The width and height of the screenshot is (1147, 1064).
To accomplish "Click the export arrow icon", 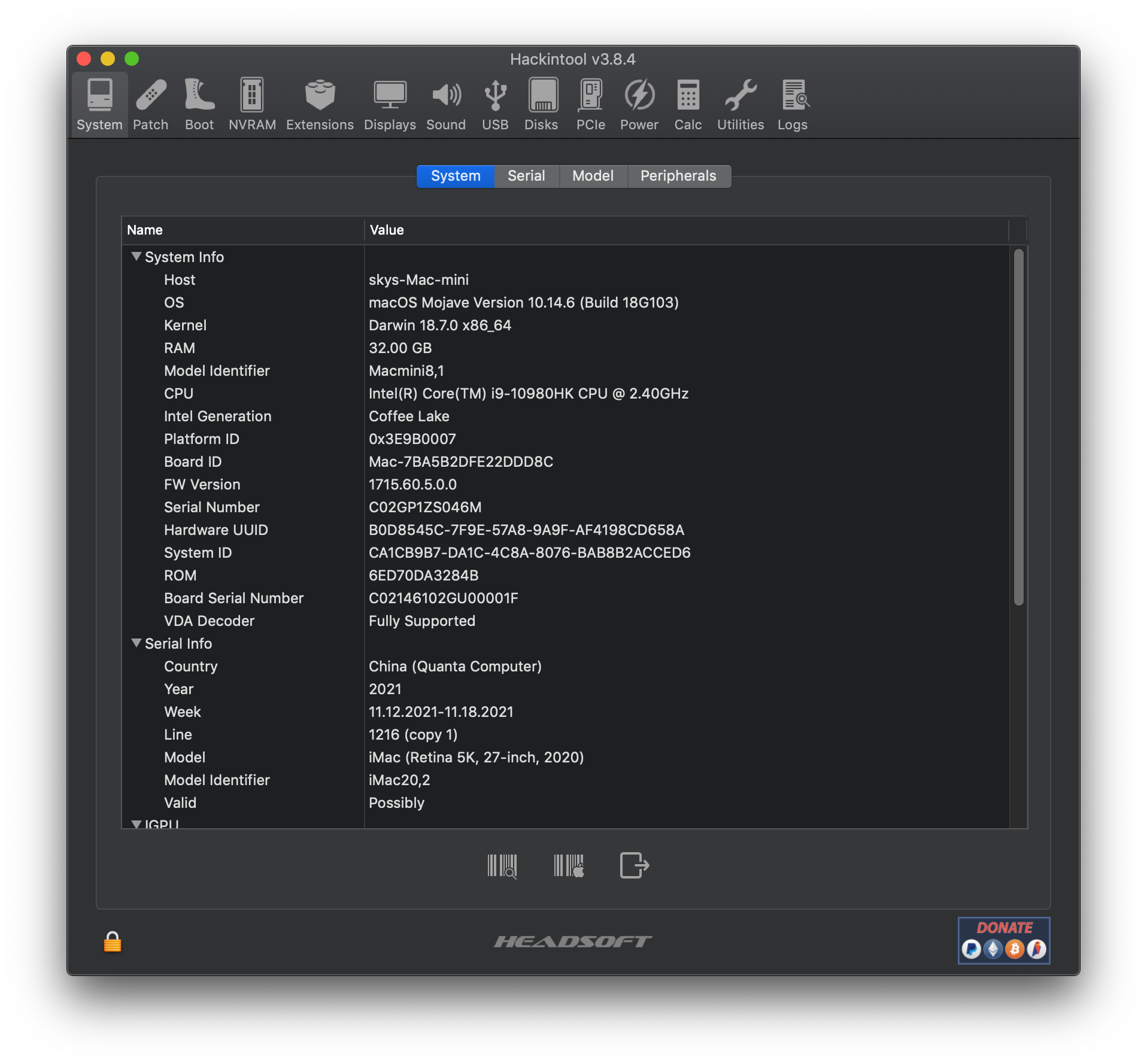I will [x=635, y=865].
